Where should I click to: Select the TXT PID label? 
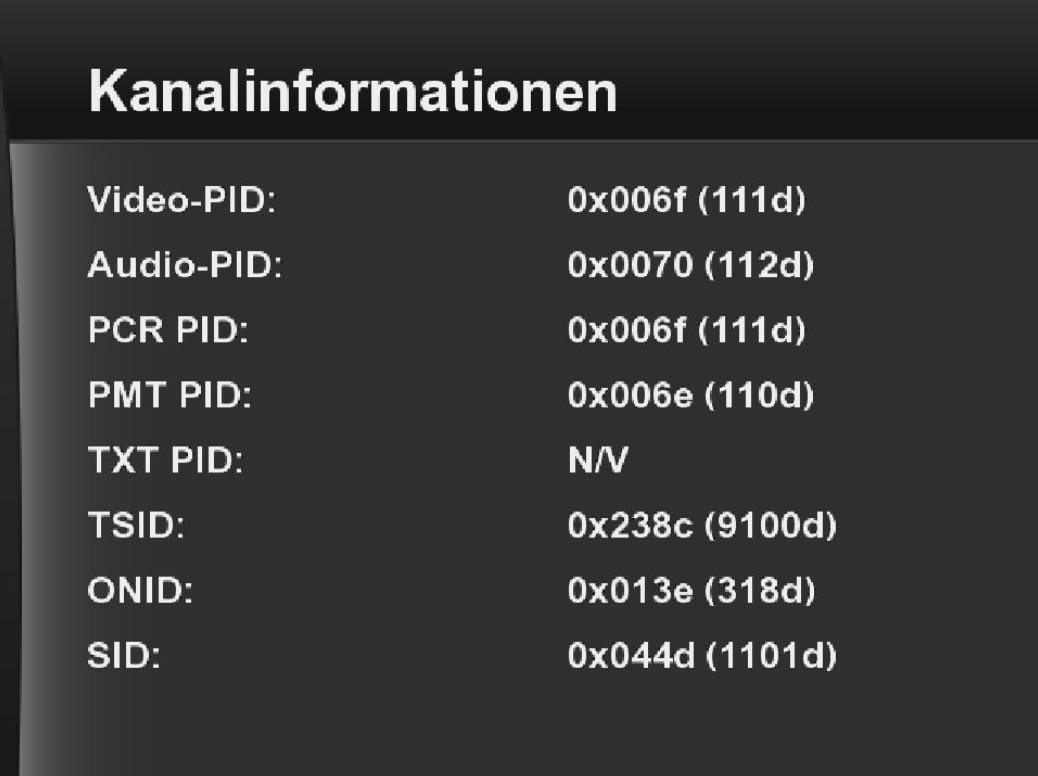(166, 461)
